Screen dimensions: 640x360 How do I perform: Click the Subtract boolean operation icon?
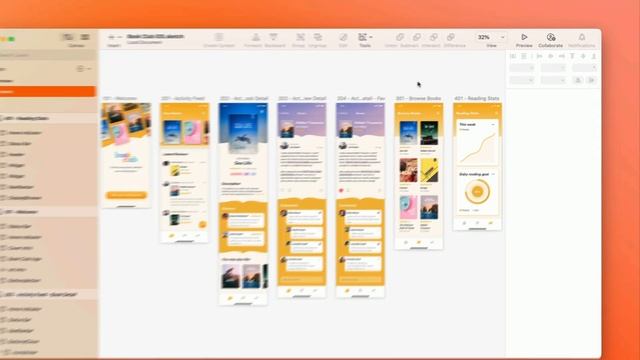pos(416,38)
